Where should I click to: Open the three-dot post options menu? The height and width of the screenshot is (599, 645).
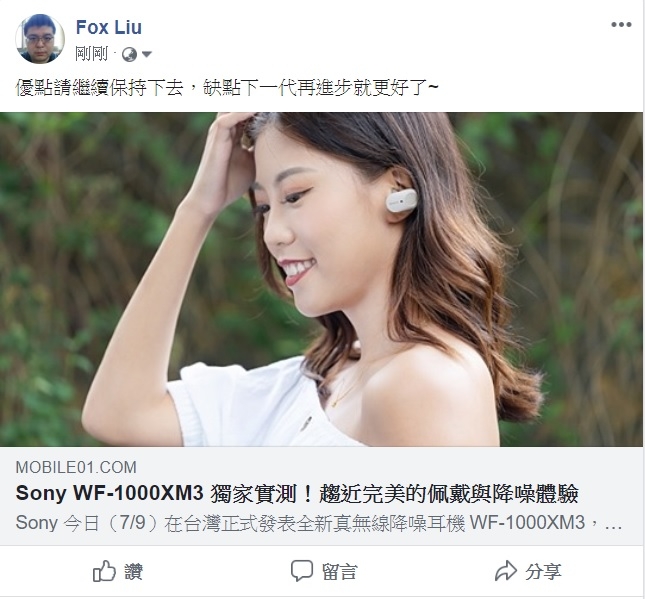621,25
